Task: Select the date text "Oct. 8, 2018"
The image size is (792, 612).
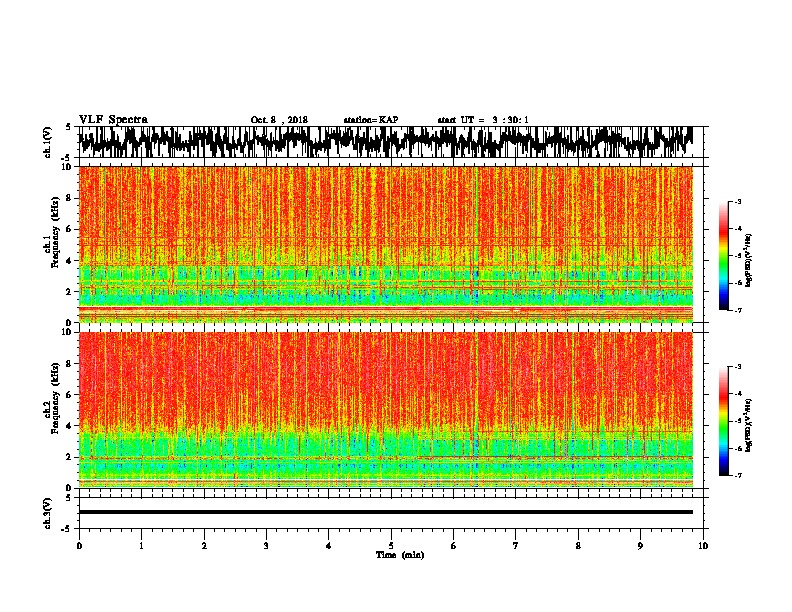Action: coord(279,120)
